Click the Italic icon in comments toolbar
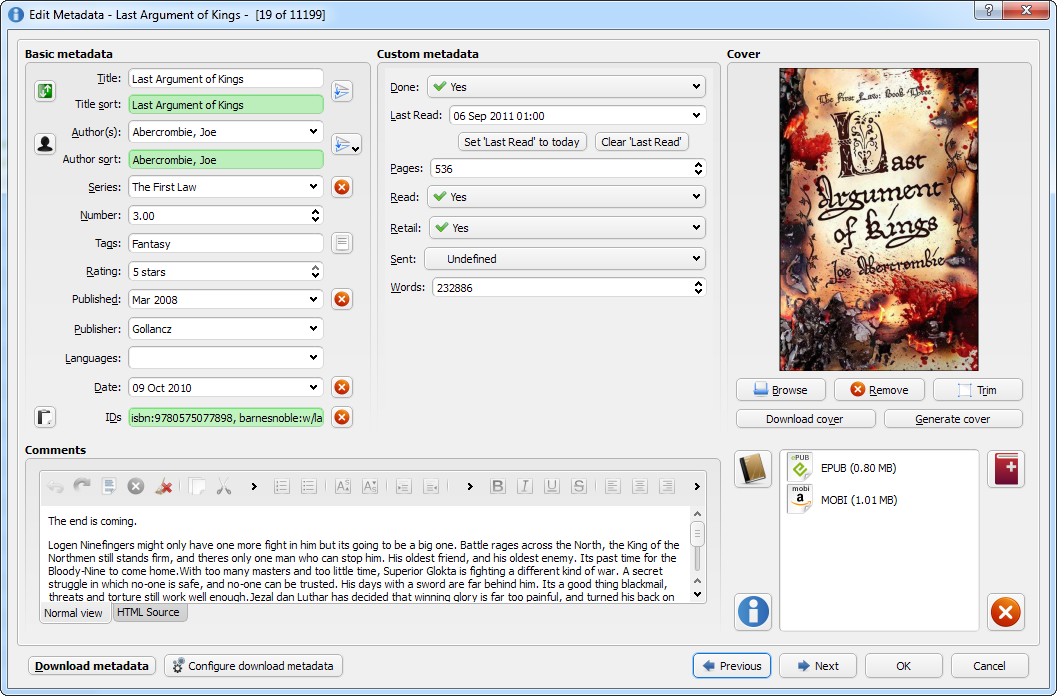Screen dimensions: 1057x696 (x=524, y=486)
